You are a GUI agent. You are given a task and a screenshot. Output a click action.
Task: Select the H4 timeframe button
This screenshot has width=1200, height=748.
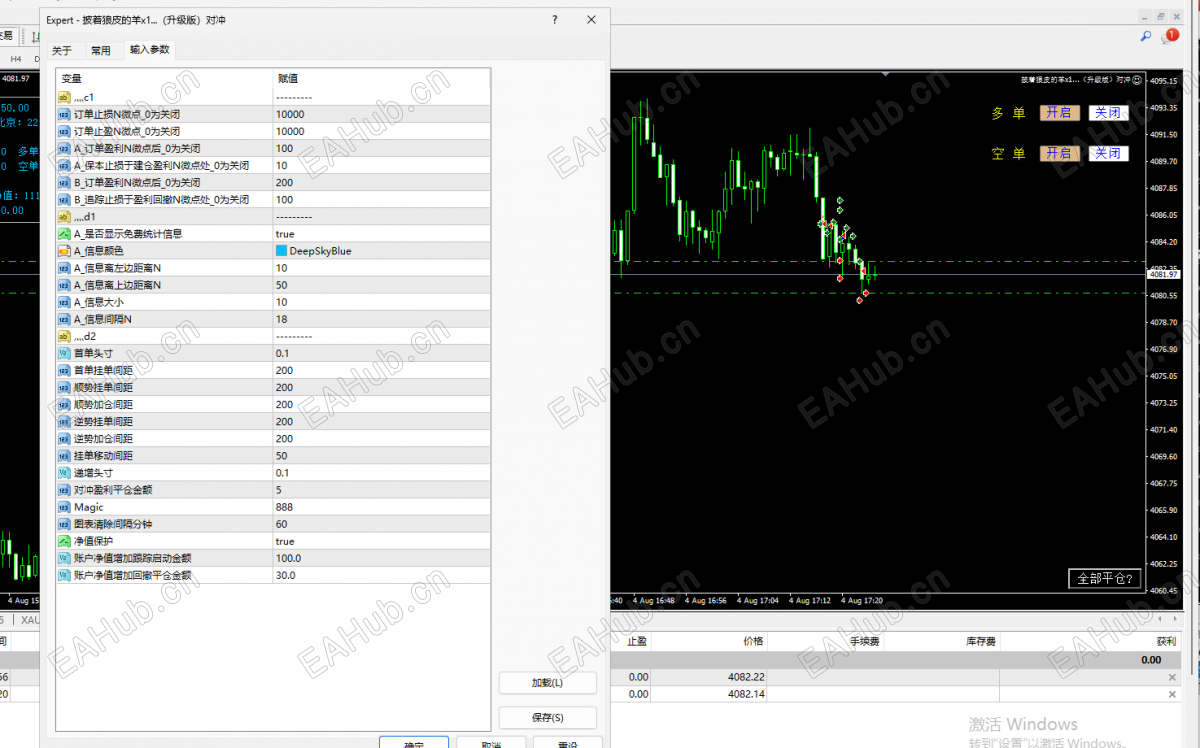point(16,59)
